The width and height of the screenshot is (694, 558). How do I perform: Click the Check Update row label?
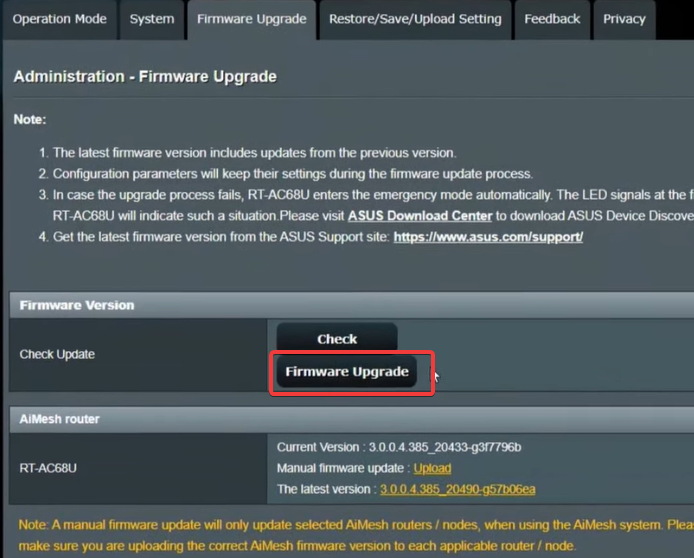click(57, 354)
